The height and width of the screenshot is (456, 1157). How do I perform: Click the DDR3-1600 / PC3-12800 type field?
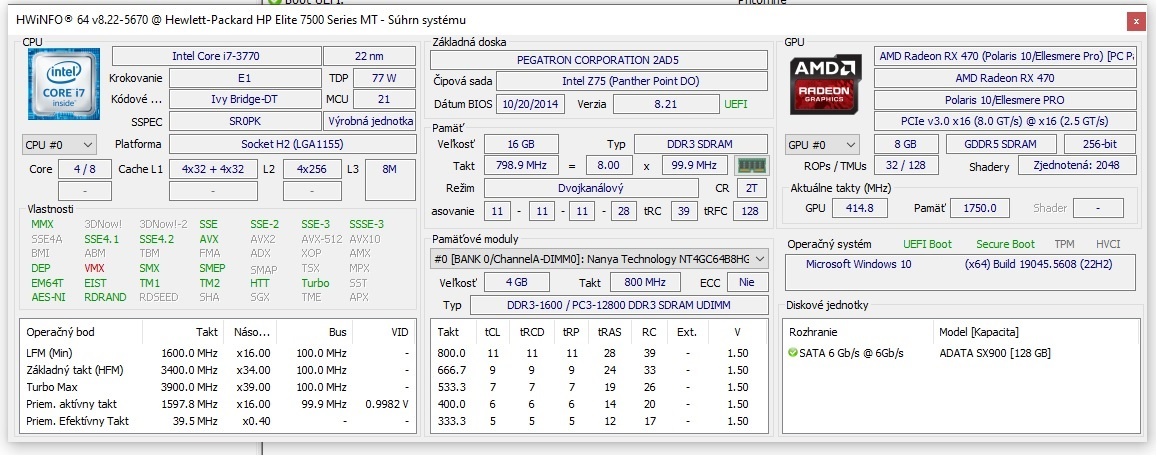(618, 305)
